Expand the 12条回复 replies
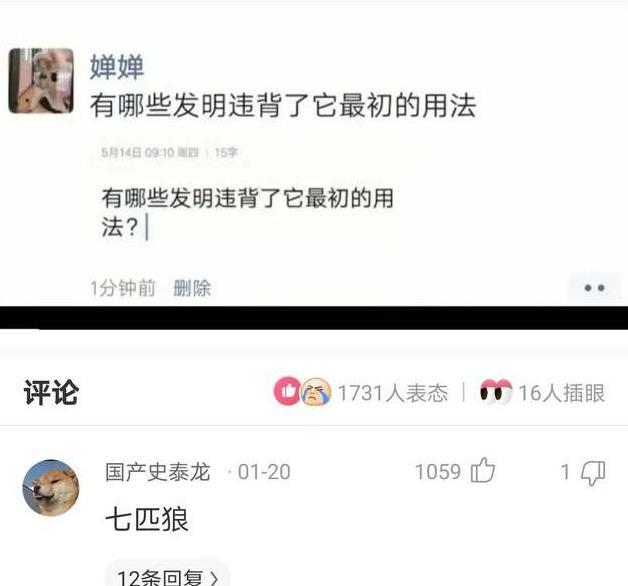 (x=167, y=578)
